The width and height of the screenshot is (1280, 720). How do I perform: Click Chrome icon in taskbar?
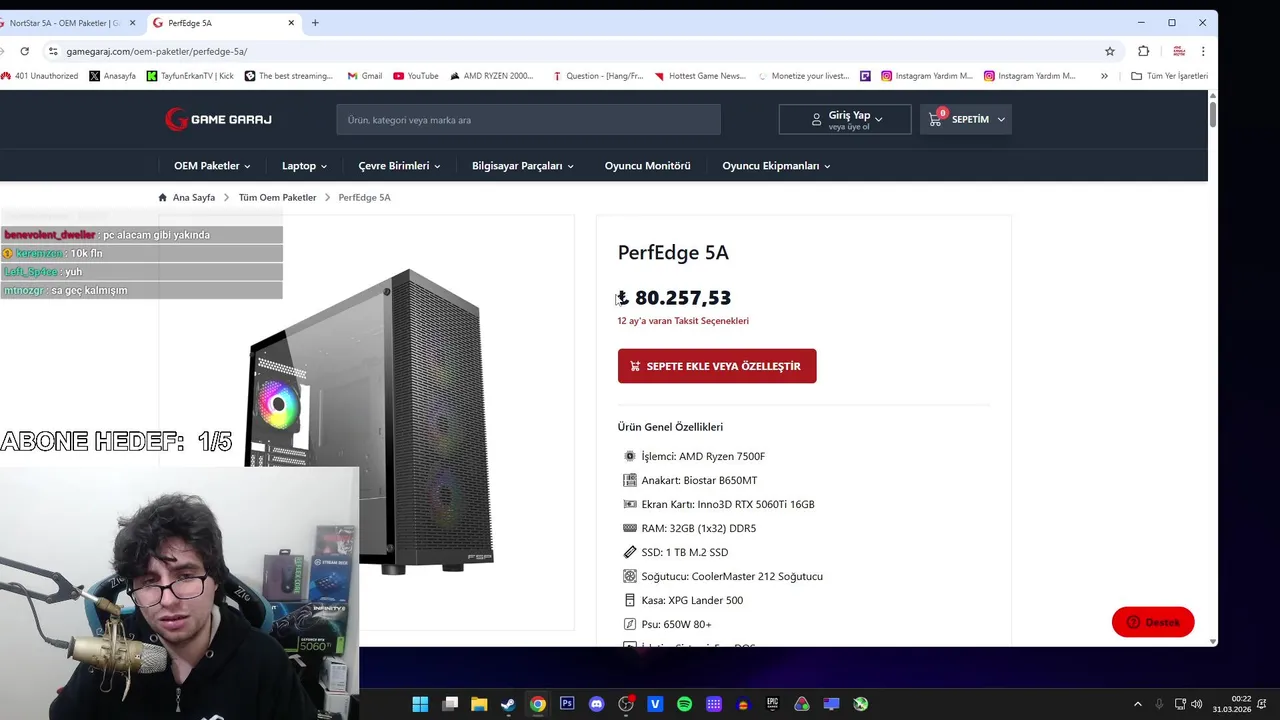(x=538, y=704)
